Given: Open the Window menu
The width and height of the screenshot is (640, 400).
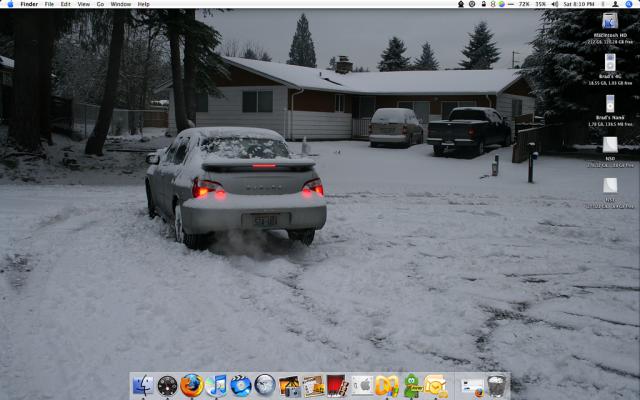Looking at the screenshot, I should point(121,4).
